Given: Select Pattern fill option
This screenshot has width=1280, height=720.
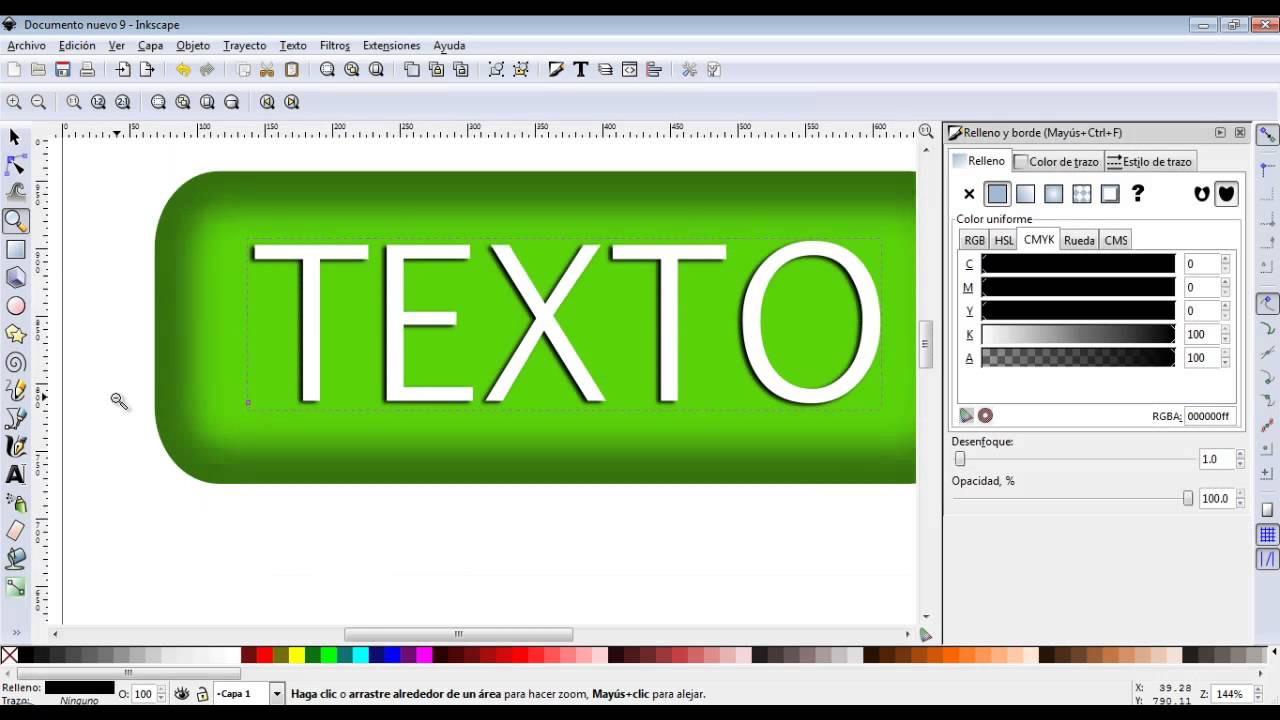Looking at the screenshot, I should pos(1081,194).
